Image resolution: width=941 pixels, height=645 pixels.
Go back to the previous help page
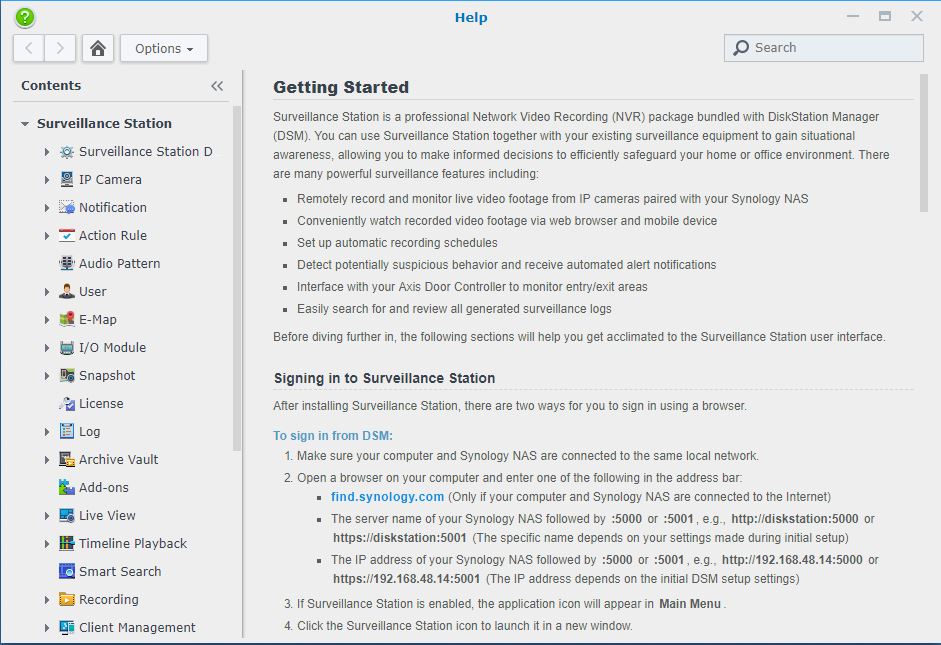tap(29, 48)
